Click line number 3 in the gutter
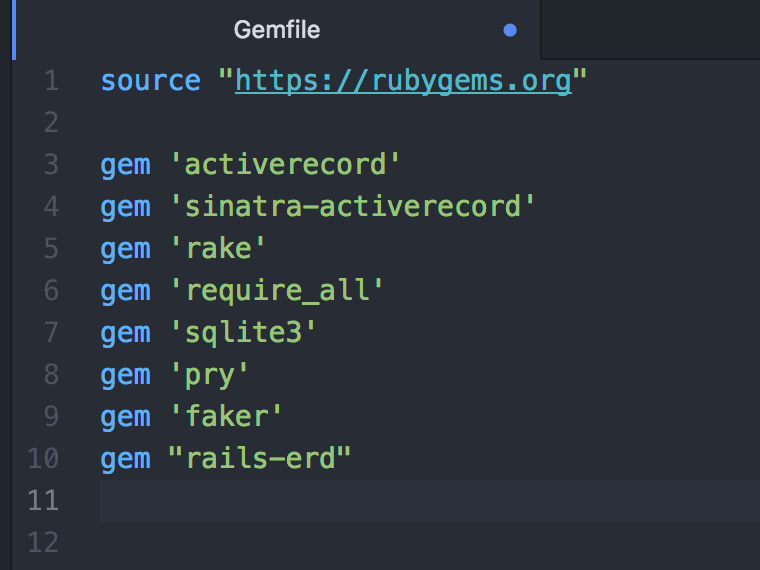Screen dimensions: 760x570 [51, 165]
